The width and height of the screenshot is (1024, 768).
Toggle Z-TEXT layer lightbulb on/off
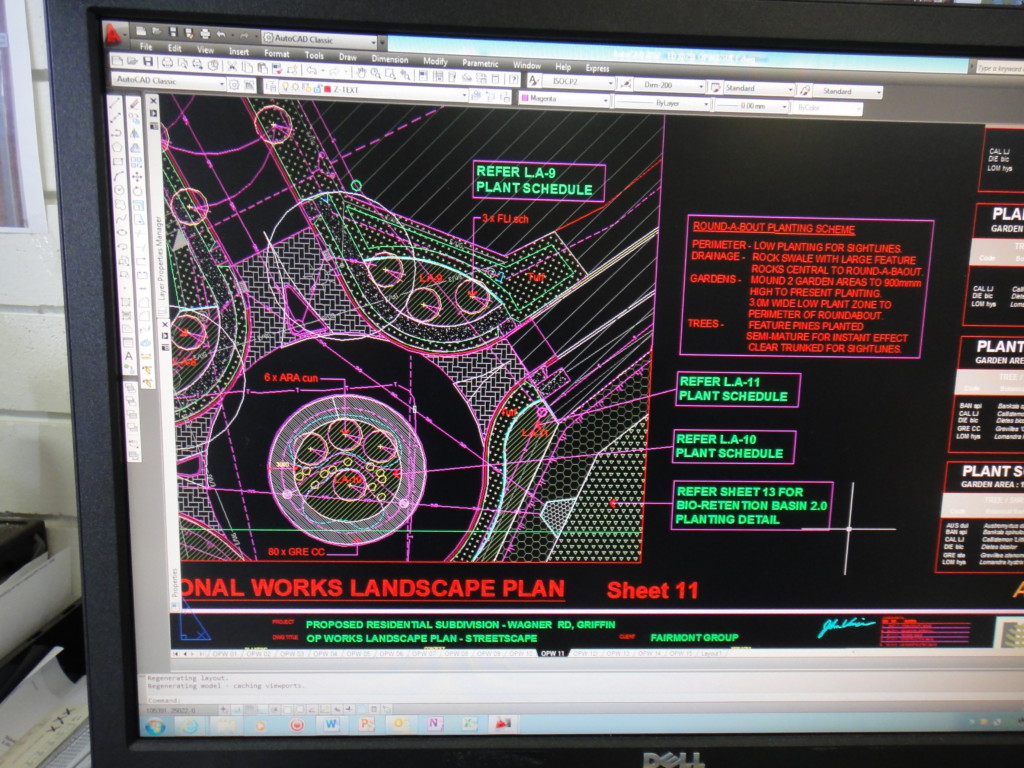click(x=285, y=87)
